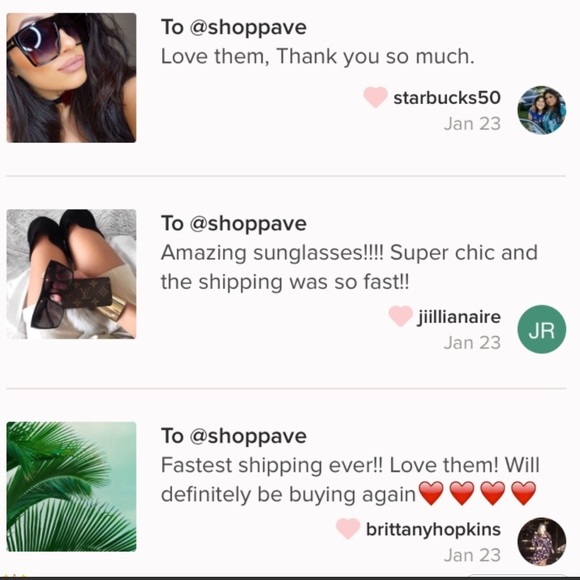Select 'Amazing sunglasses' review text
Viewport: 580px width, 580px height.
[349, 267]
